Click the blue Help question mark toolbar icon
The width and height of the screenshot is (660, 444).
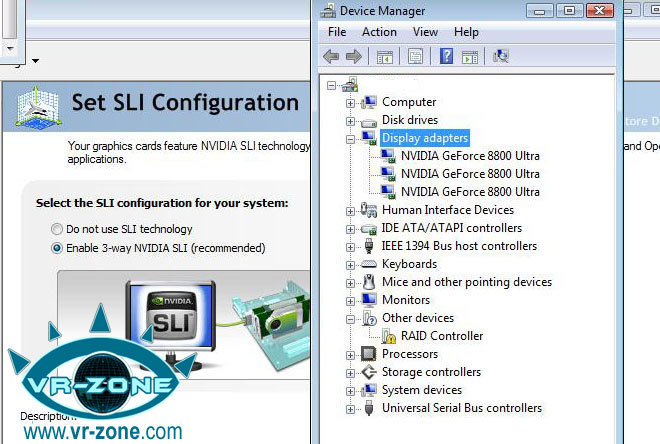tap(447, 56)
